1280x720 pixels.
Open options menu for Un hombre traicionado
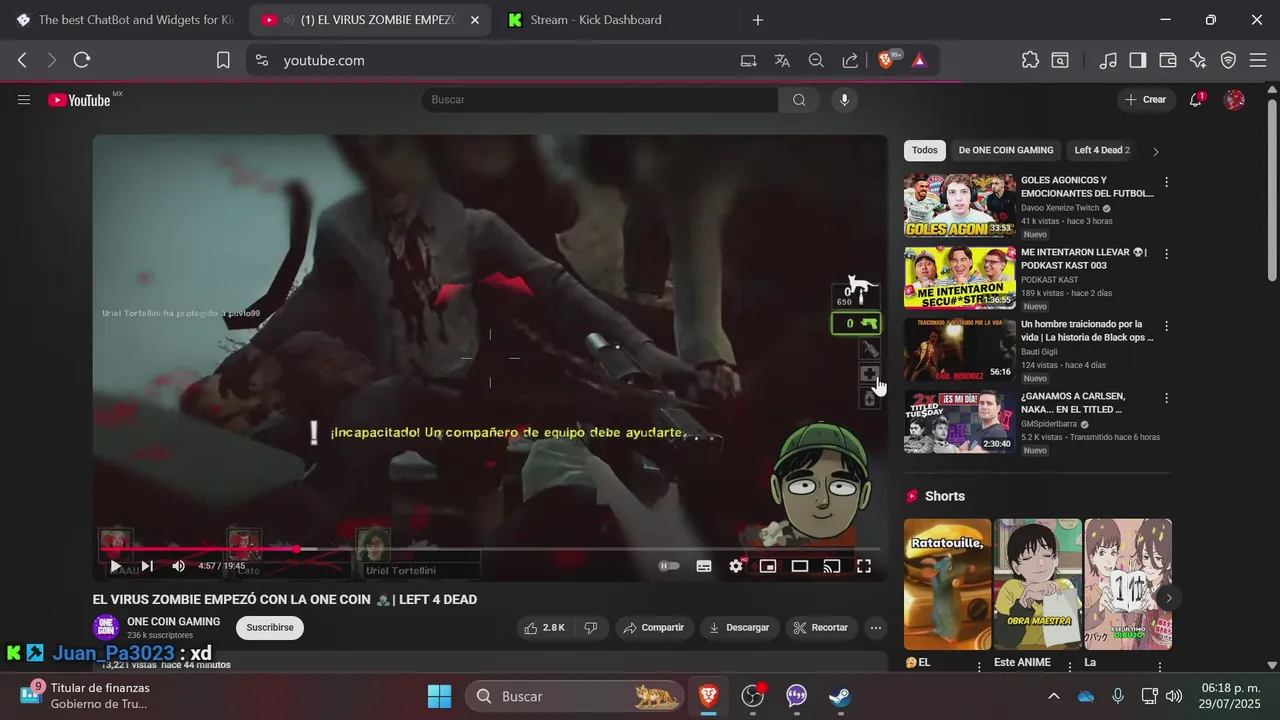[x=1166, y=326]
